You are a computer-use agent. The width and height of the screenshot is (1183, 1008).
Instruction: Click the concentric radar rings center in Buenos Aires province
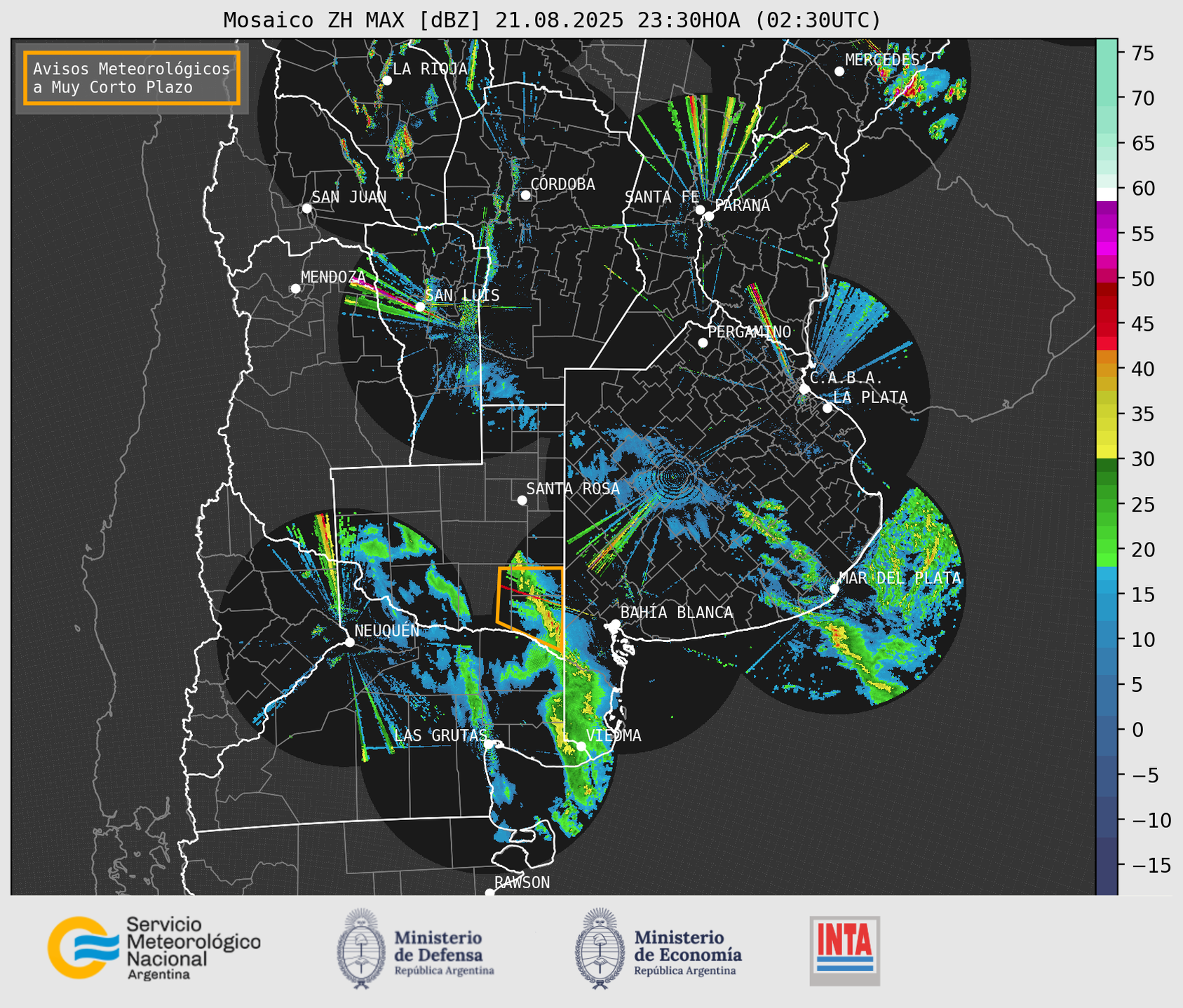click(x=675, y=477)
